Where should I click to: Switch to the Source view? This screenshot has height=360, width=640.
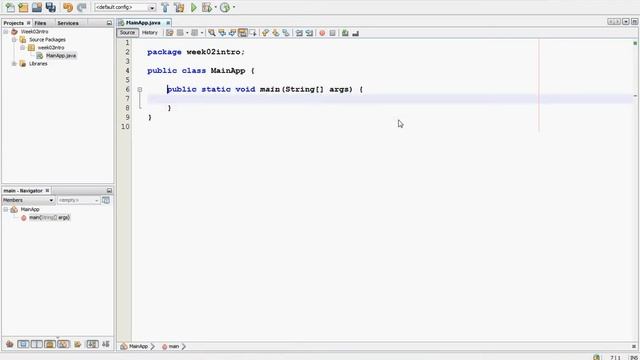(127, 33)
